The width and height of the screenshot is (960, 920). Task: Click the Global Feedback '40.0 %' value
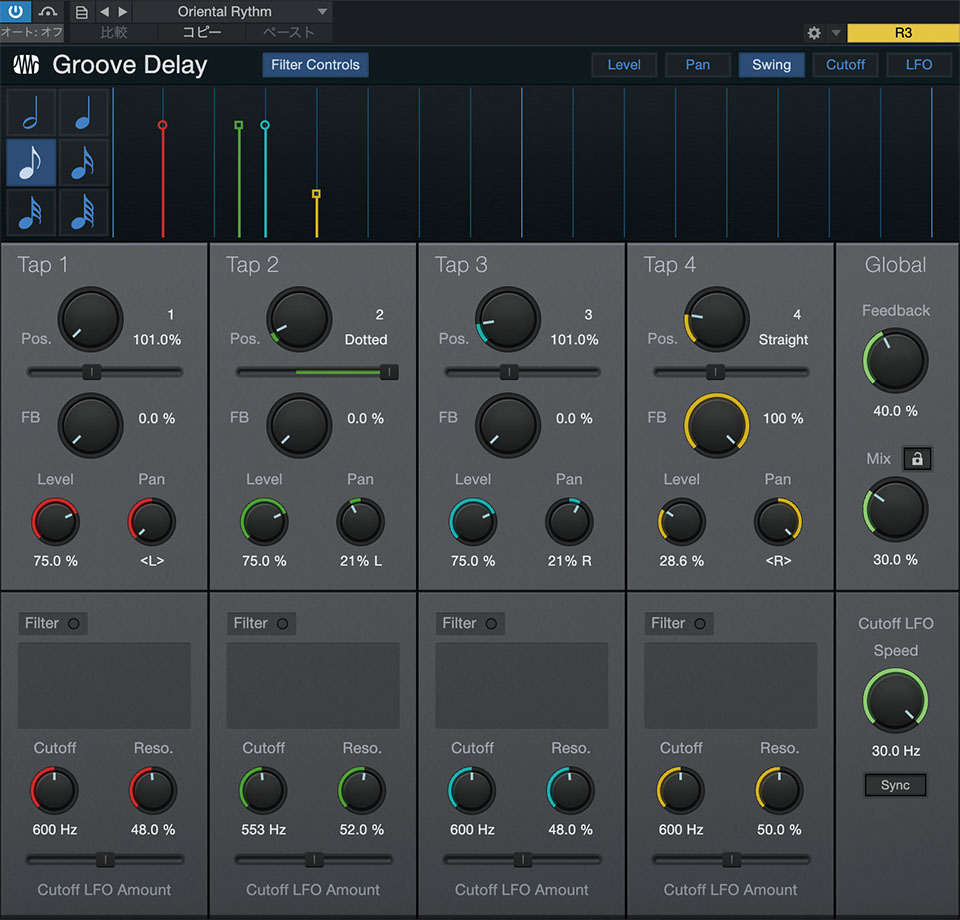(x=895, y=411)
